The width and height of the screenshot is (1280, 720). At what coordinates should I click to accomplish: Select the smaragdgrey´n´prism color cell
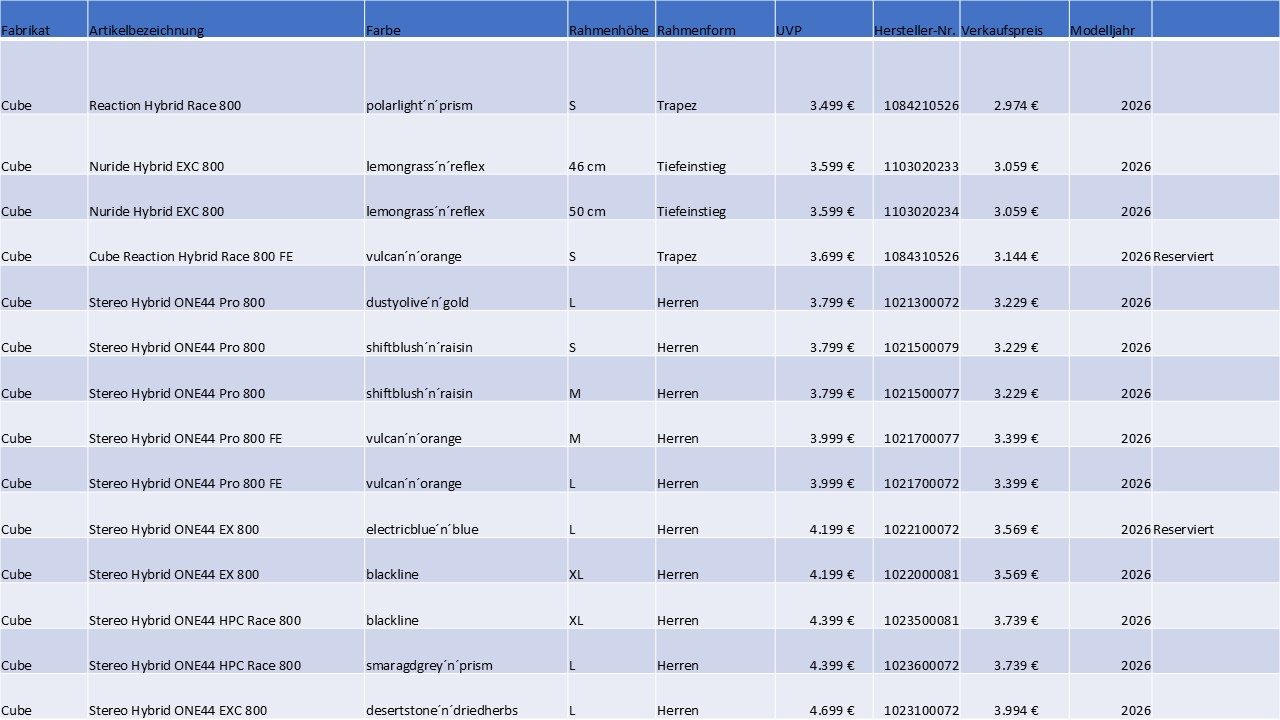coord(429,665)
